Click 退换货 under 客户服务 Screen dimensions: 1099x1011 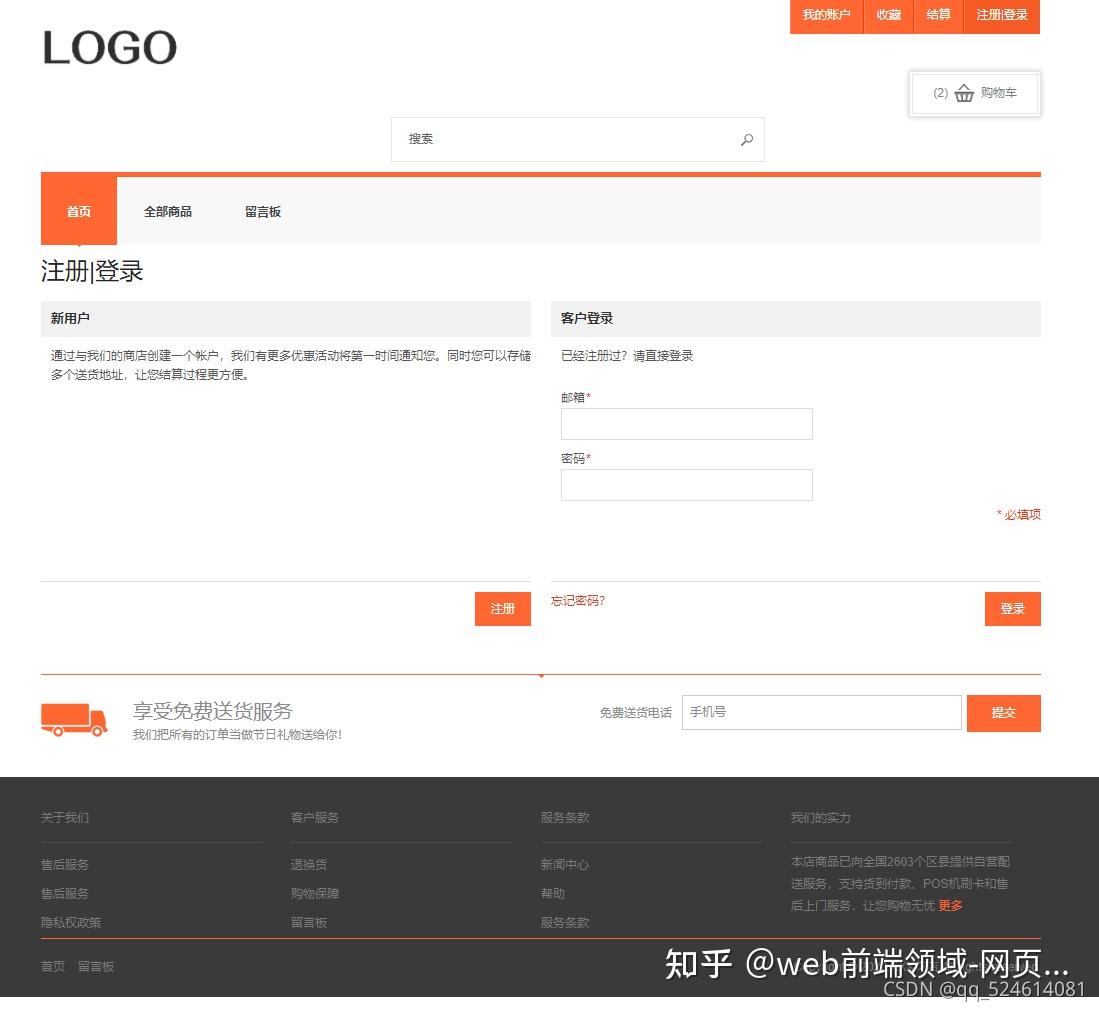point(308,864)
